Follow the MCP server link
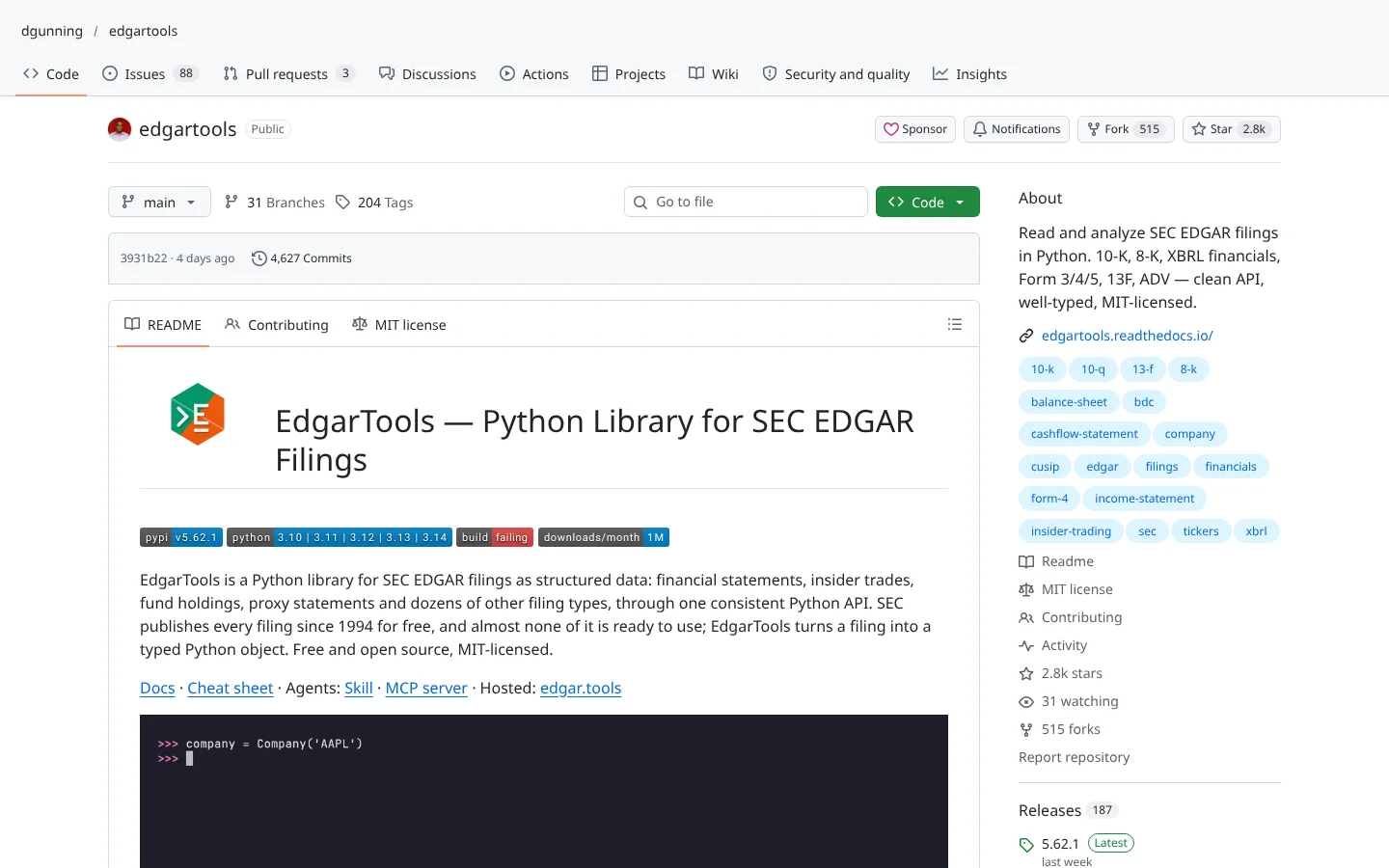The height and width of the screenshot is (868, 1389). point(426,689)
